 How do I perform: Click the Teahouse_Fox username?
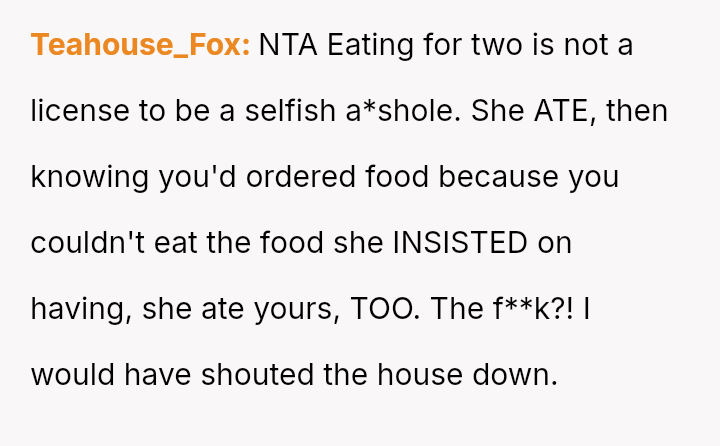(140, 45)
